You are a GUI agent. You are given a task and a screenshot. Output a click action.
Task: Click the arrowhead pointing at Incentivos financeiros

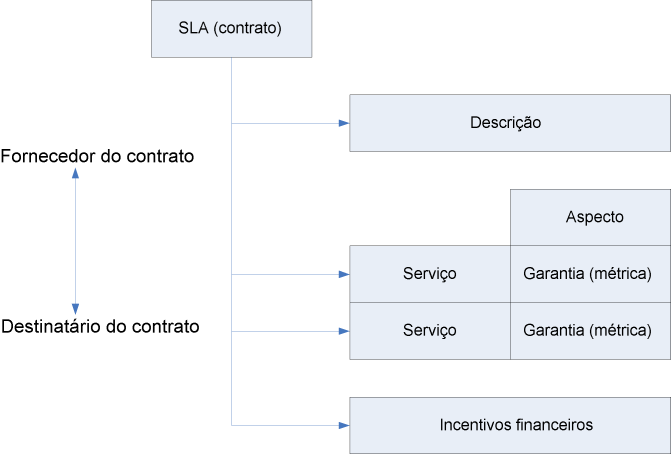point(343,425)
